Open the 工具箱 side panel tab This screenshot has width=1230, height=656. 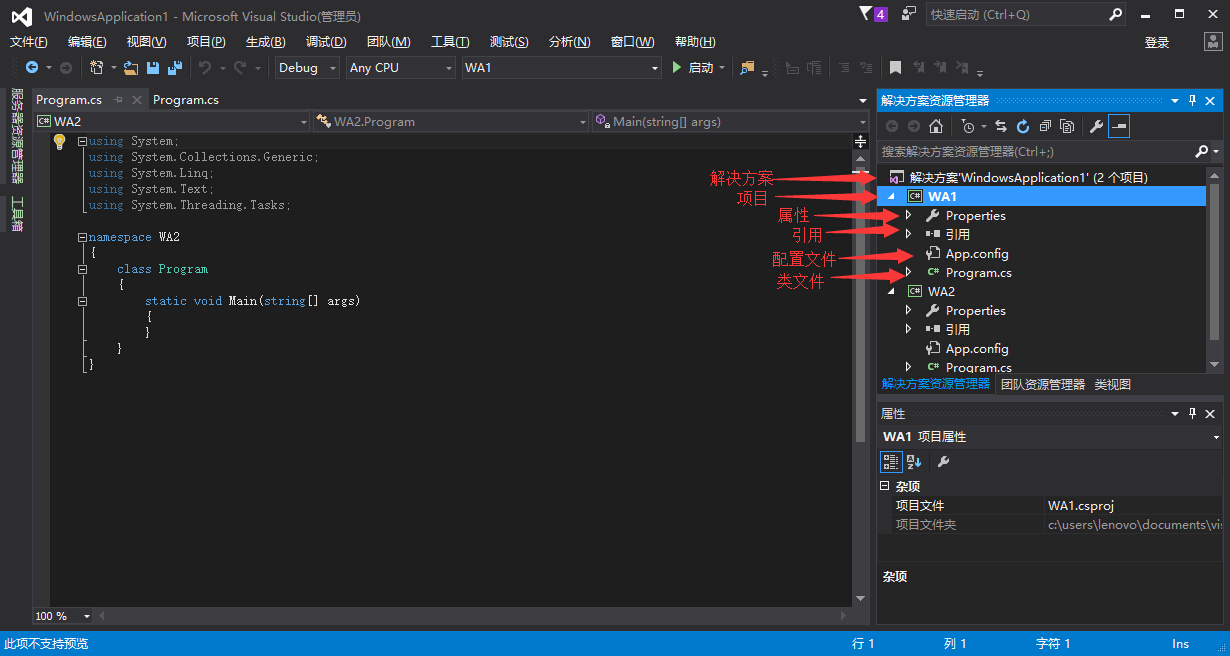coord(17,214)
